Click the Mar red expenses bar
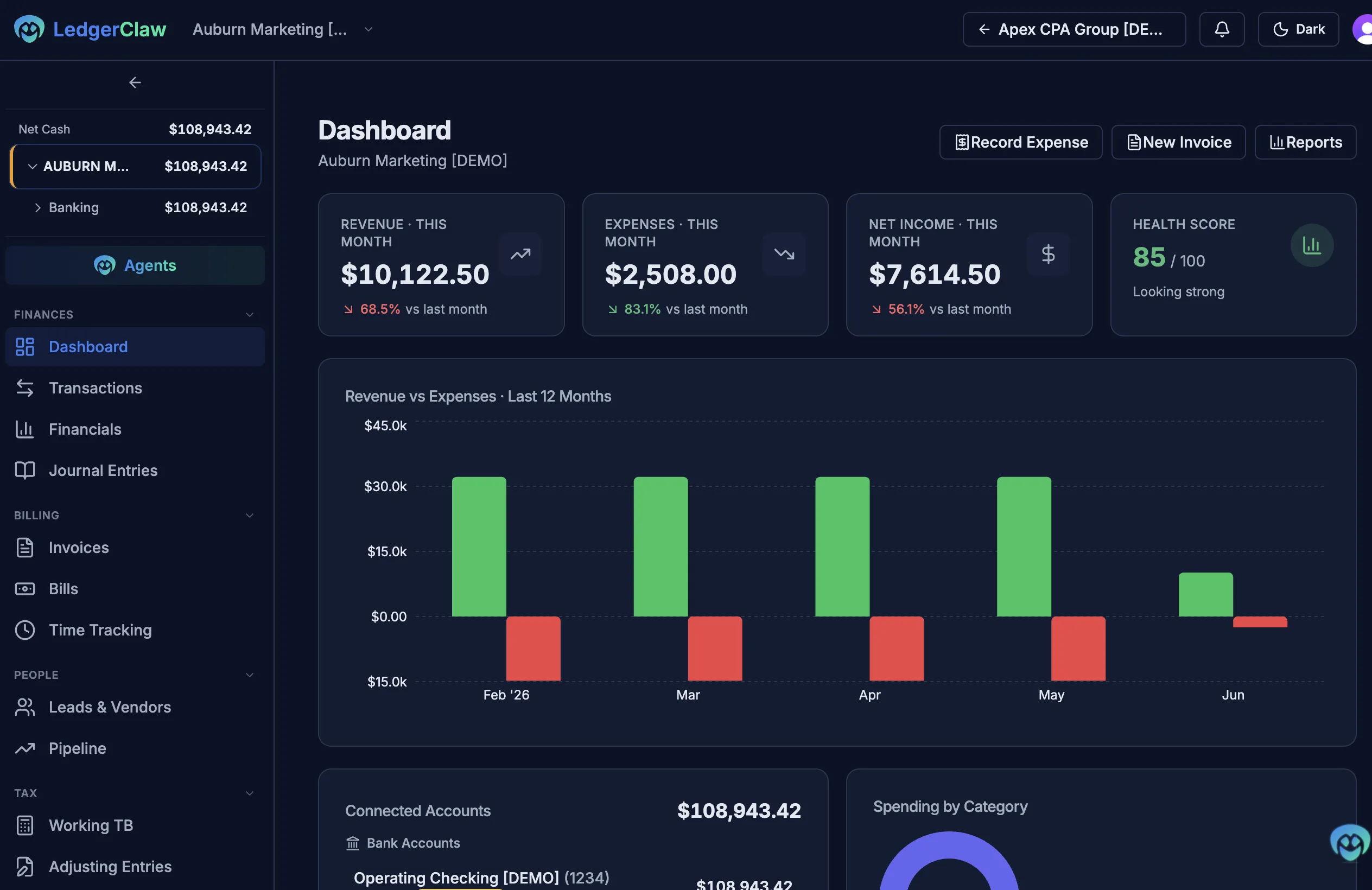This screenshot has width=1372, height=890. click(715, 649)
